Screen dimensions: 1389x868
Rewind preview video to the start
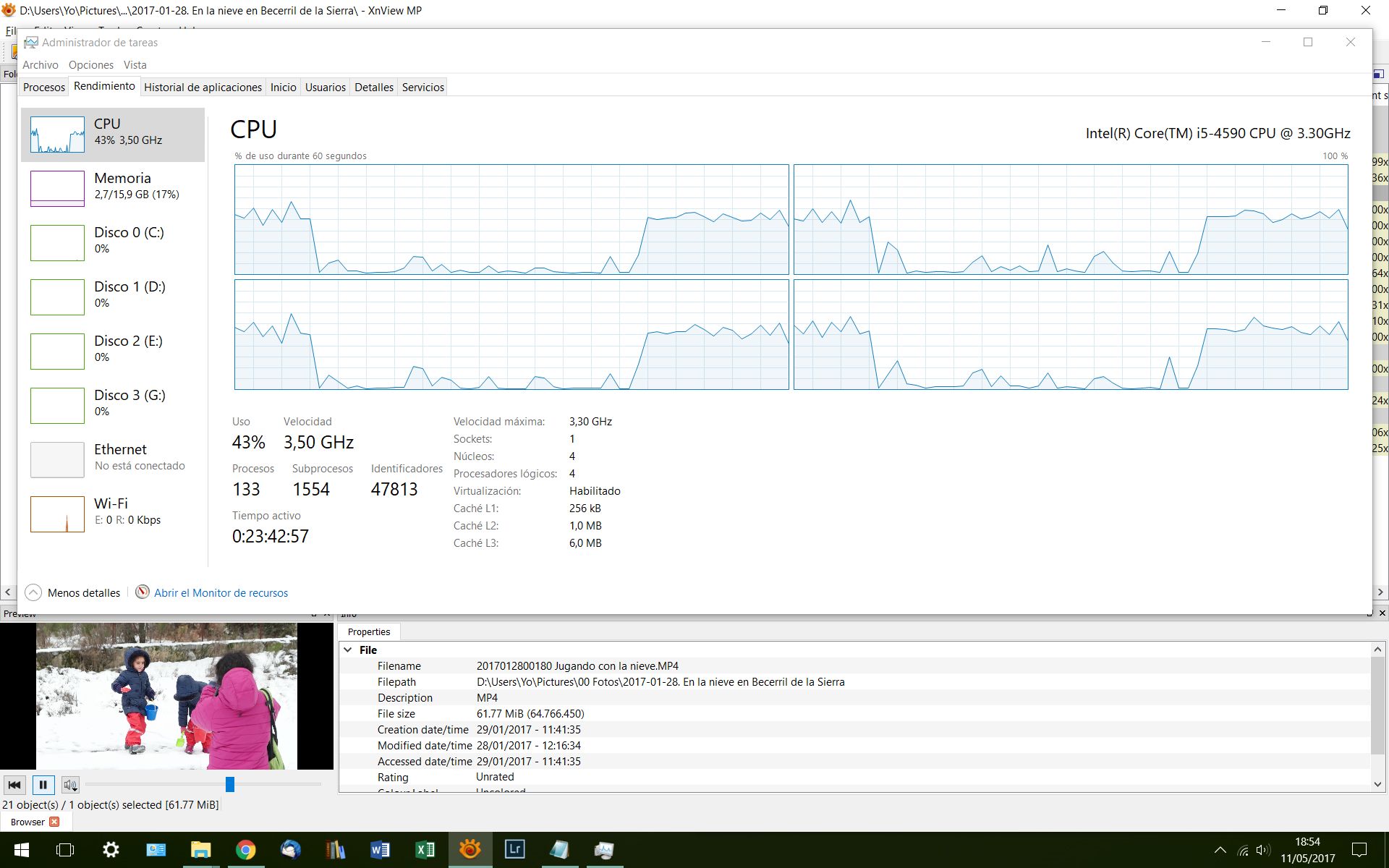pyautogui.click(x=14, y=785)
